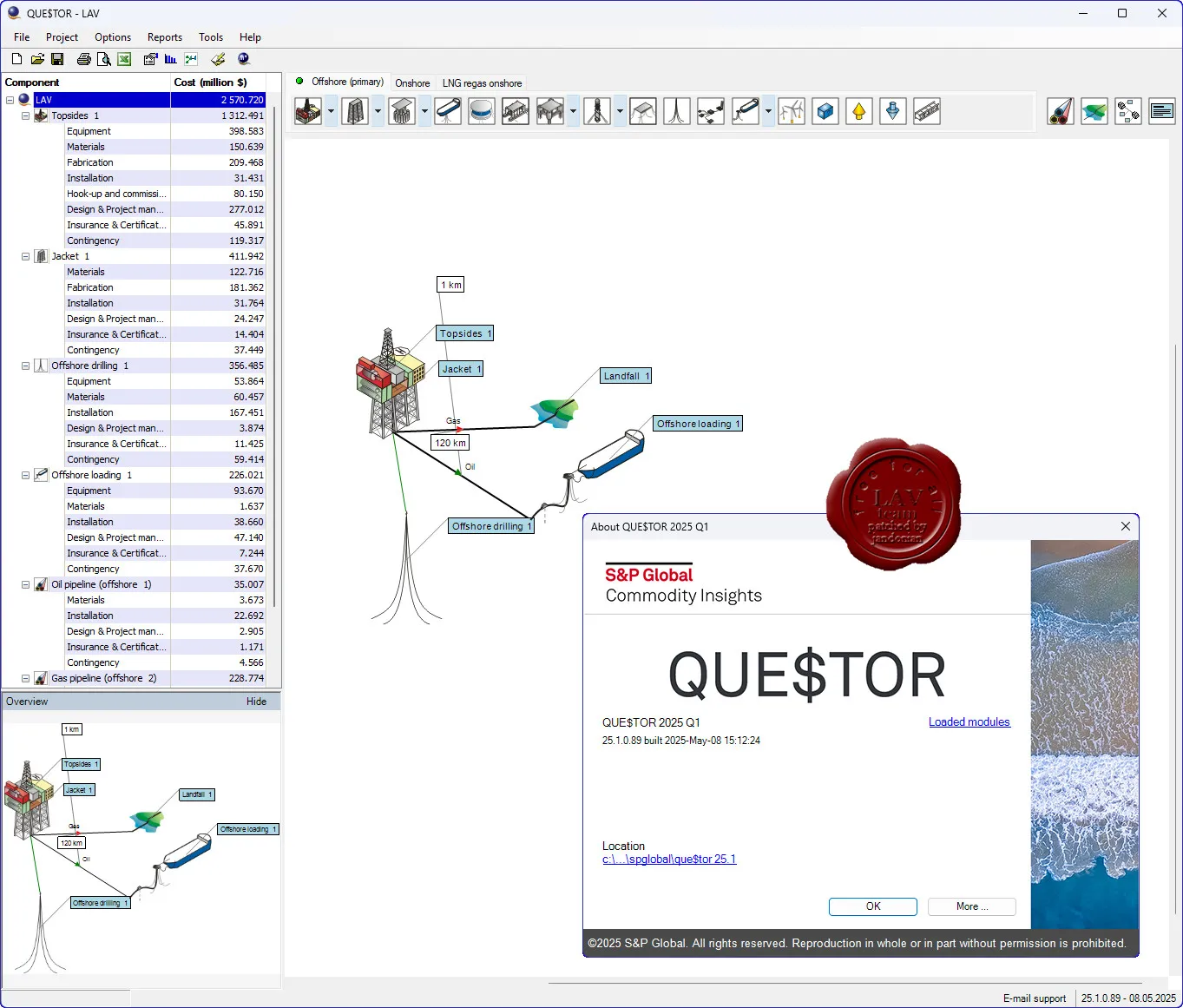
Task: Select the FPSO tanker component icon
Action: point(448,111)
